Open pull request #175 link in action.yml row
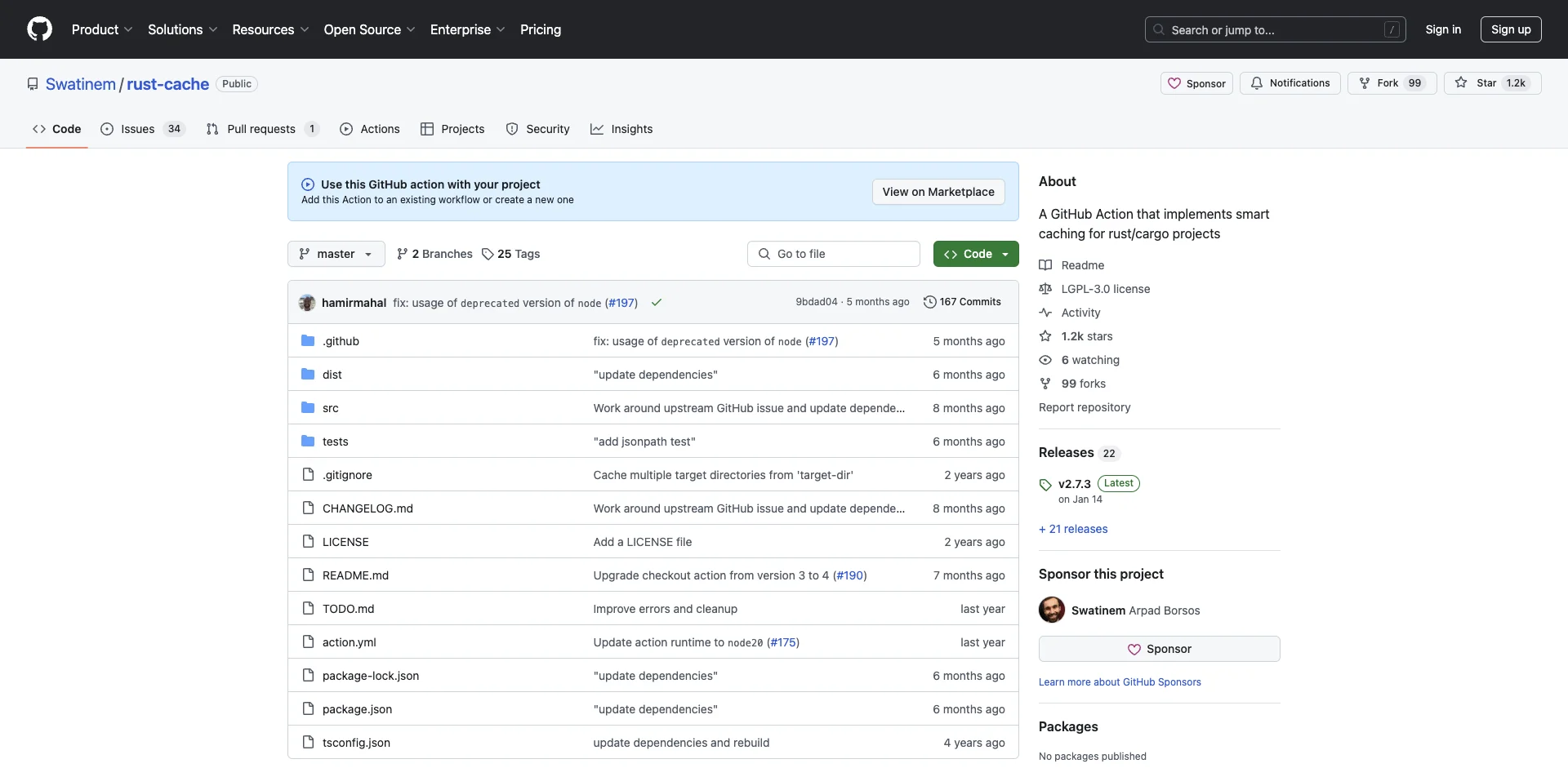 point(783,642)
